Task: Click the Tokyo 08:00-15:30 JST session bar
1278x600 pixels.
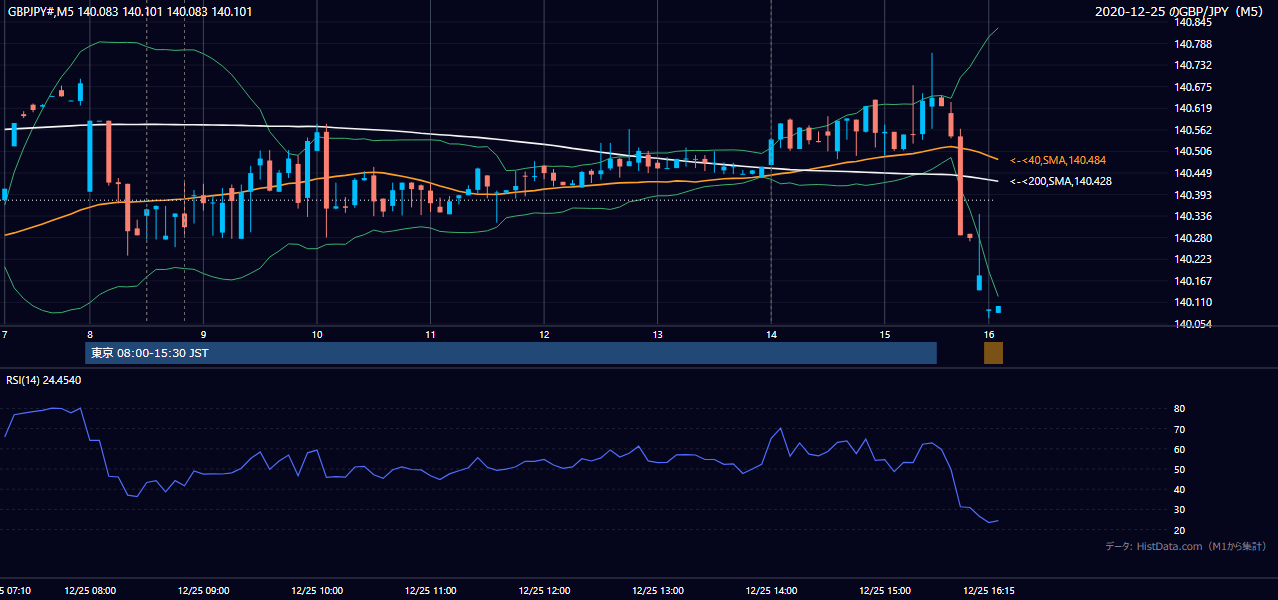Action: click(x=510, y=353)
